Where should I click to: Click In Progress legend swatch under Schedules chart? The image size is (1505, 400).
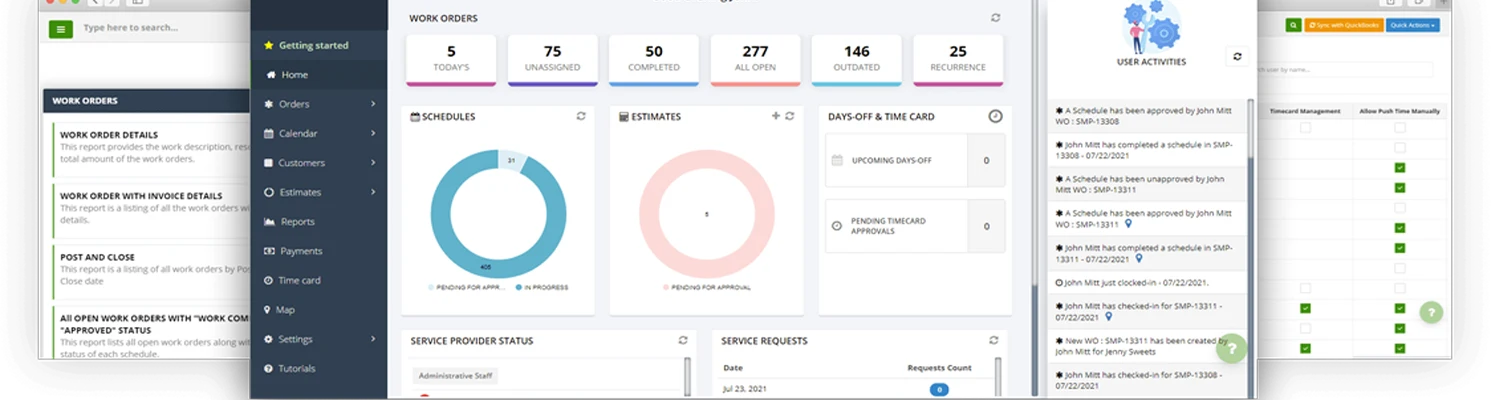(519, 287)
